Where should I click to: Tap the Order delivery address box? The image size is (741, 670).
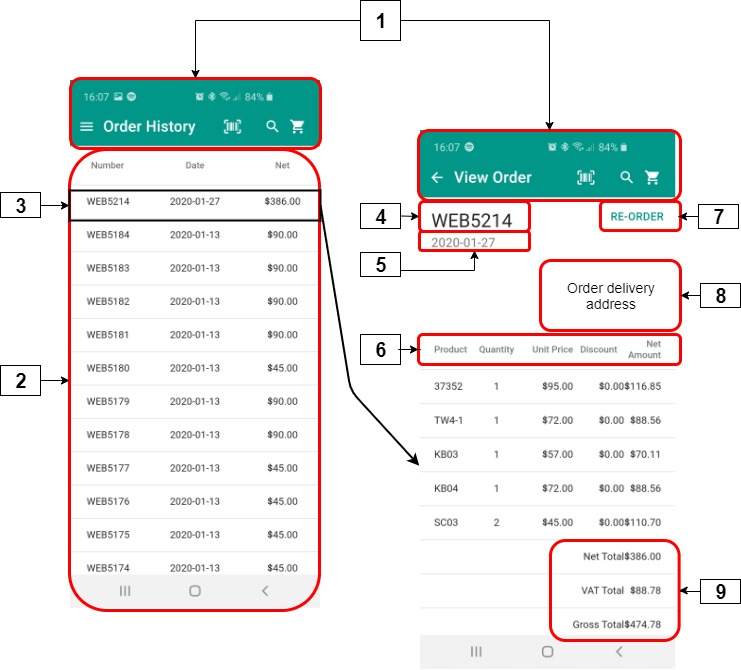(x=610, y=296)
